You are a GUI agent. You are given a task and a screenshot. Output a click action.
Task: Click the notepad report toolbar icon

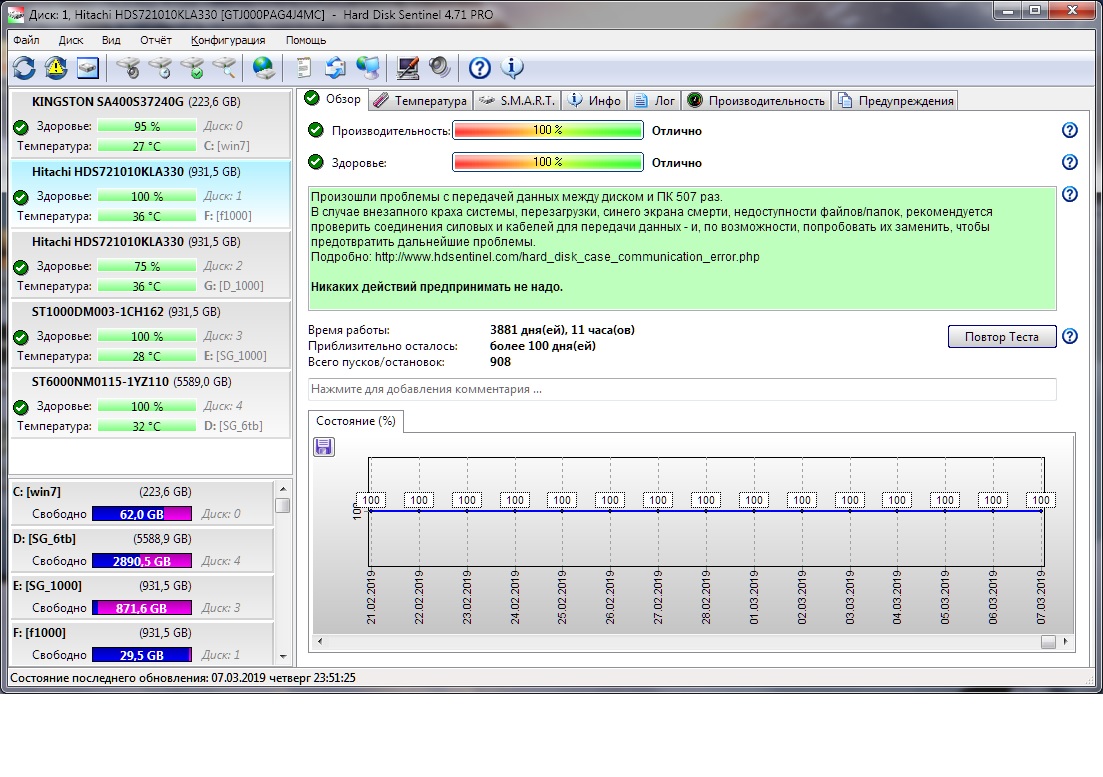(x=303, y=68)
